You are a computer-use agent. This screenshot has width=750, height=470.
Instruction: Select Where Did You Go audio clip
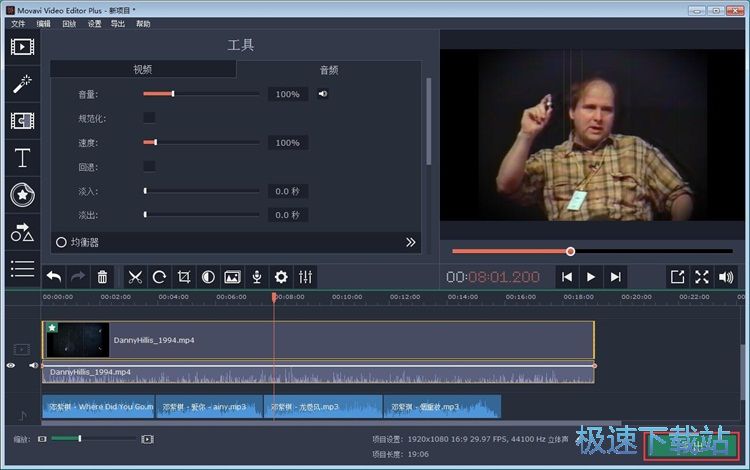pyautogui.click(x=98, y=406)
